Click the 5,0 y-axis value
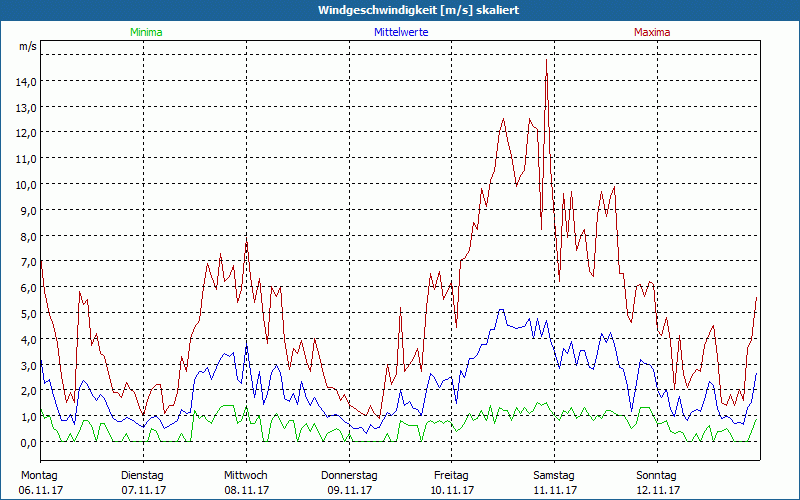Screen dimensions: 800x500 point(29,313)
